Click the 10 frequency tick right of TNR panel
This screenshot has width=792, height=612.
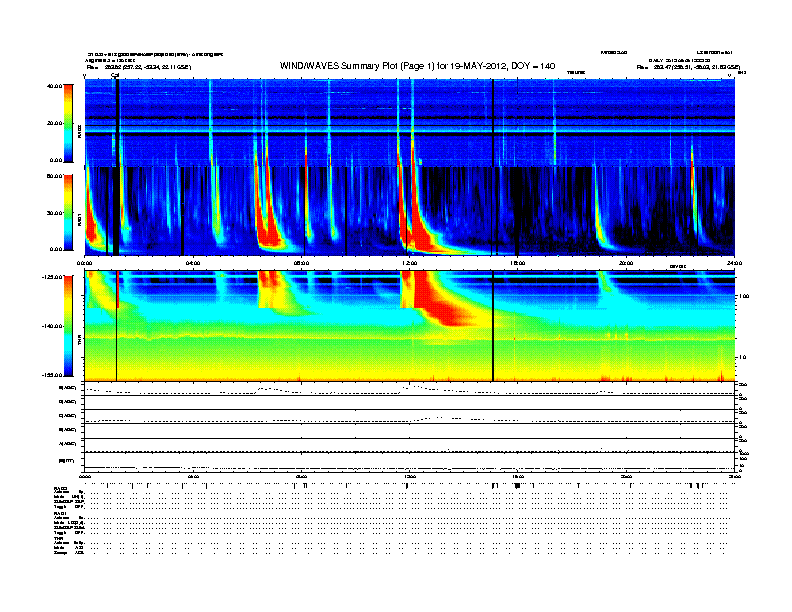tap(742, 357)
